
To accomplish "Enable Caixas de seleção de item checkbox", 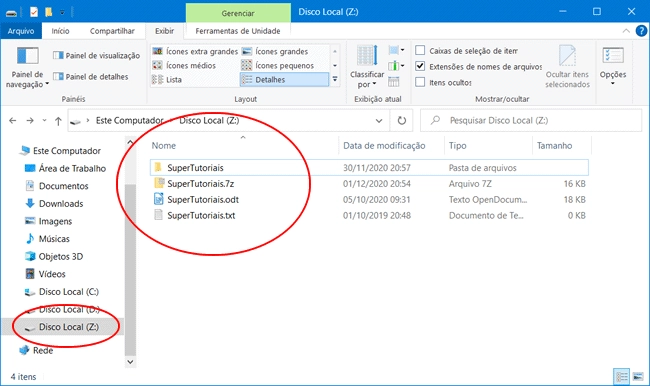I will (420, 51).
